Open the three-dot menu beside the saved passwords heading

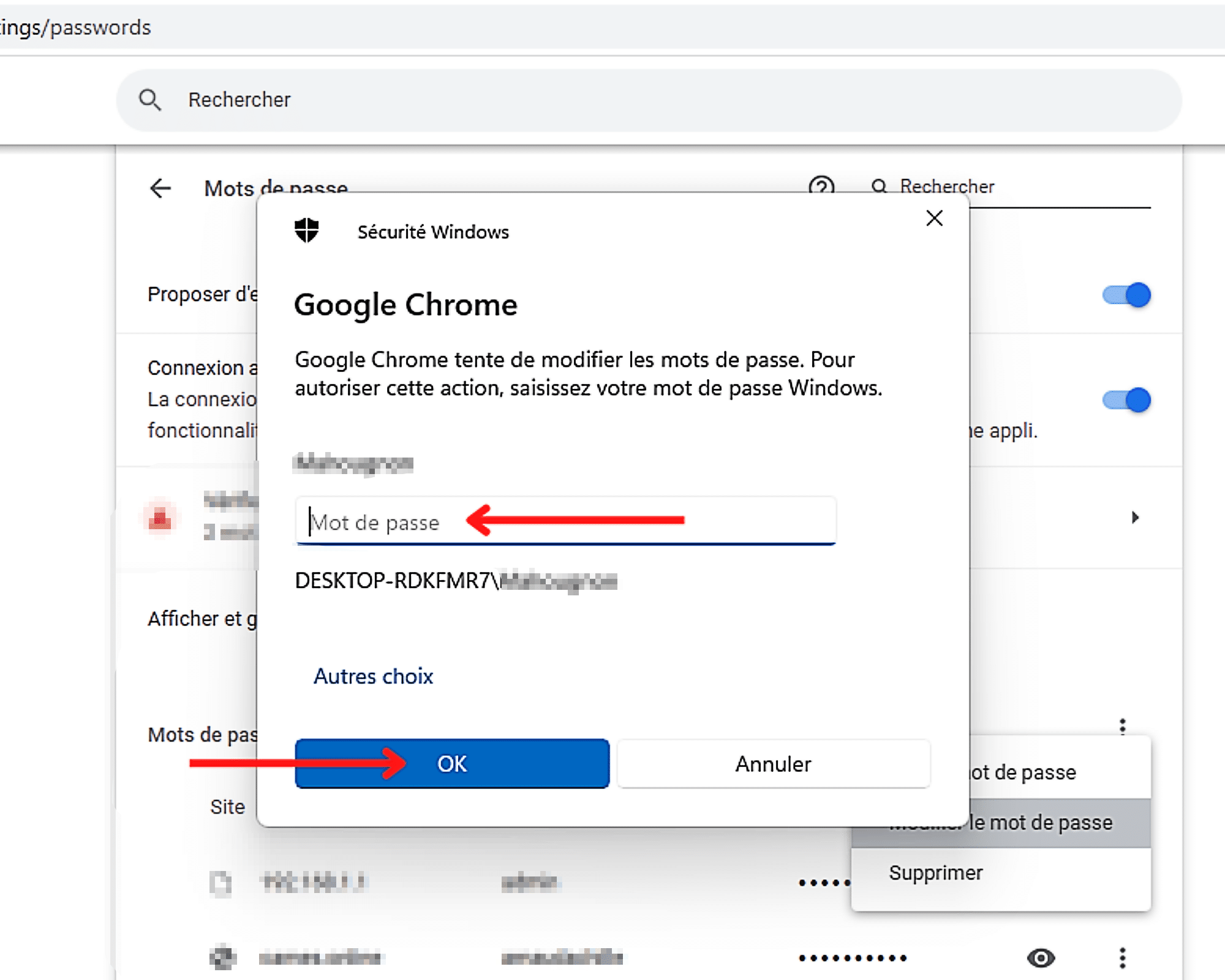coord(1123,726)
